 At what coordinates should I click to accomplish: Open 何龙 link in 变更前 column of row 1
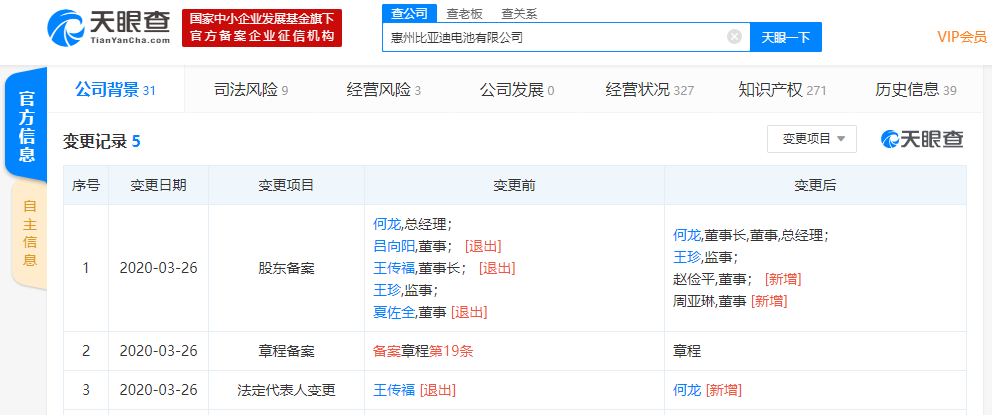coord(387,223)
